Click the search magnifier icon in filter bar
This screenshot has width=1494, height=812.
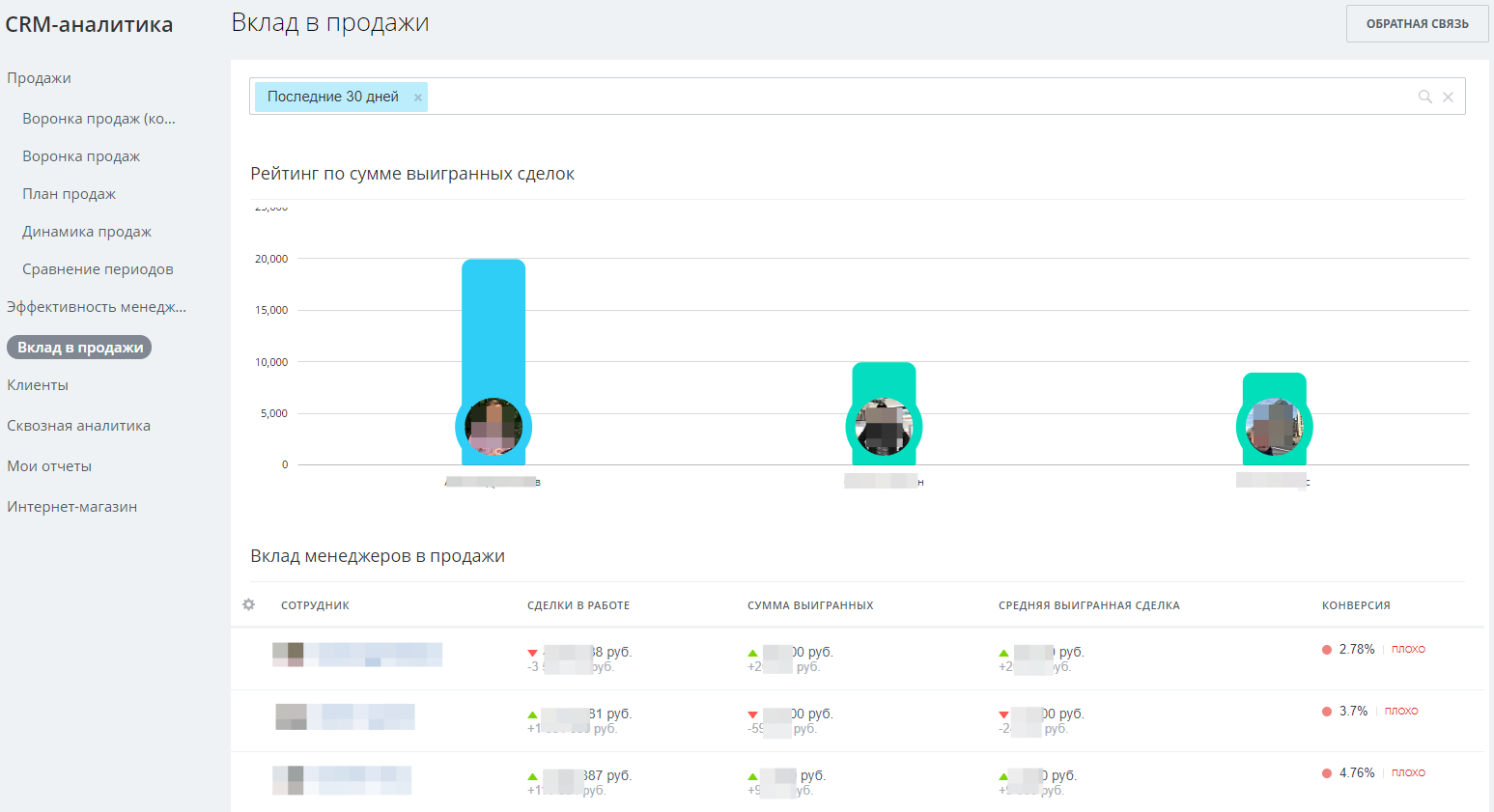[x=1424, y=97]
